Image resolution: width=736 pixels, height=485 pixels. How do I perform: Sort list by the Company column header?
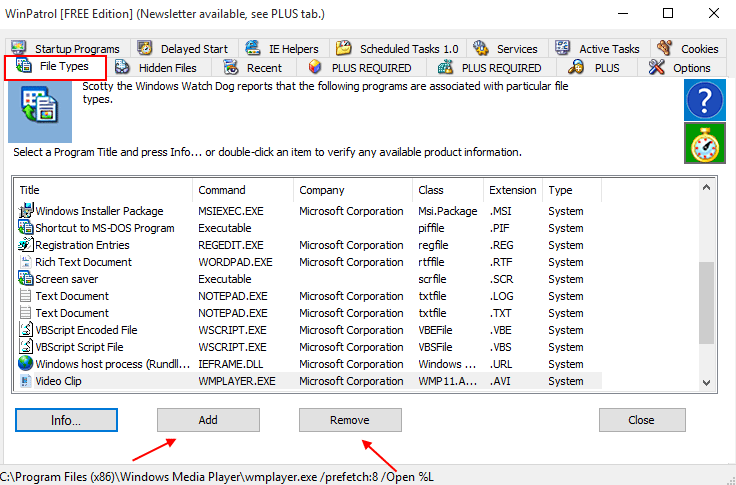(x=353, y=190)
